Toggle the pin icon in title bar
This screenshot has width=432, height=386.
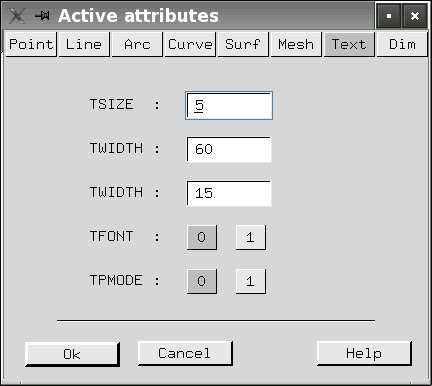(x=43, y=16)
